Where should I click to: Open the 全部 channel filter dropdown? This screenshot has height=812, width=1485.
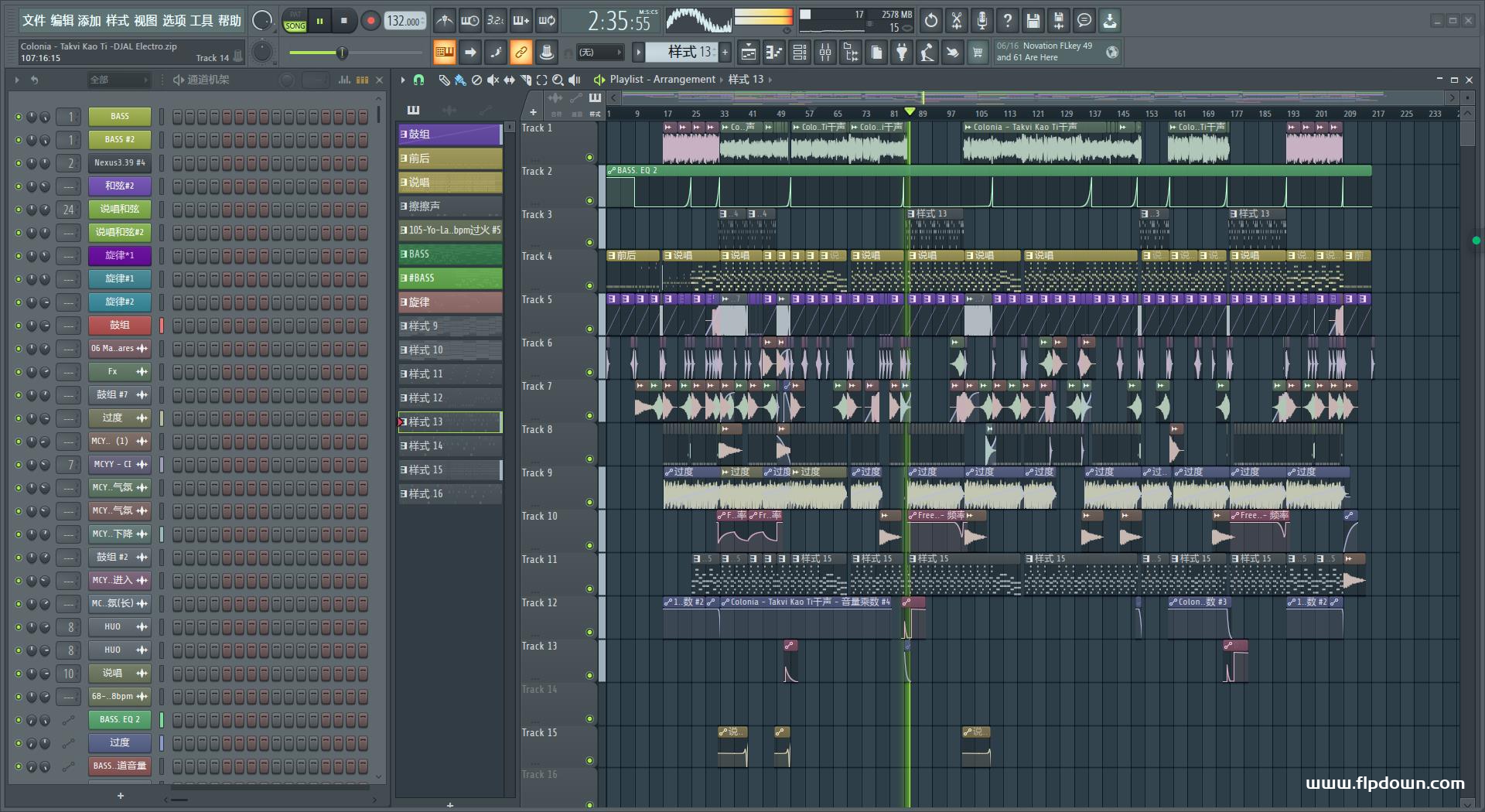pos(118,80)
